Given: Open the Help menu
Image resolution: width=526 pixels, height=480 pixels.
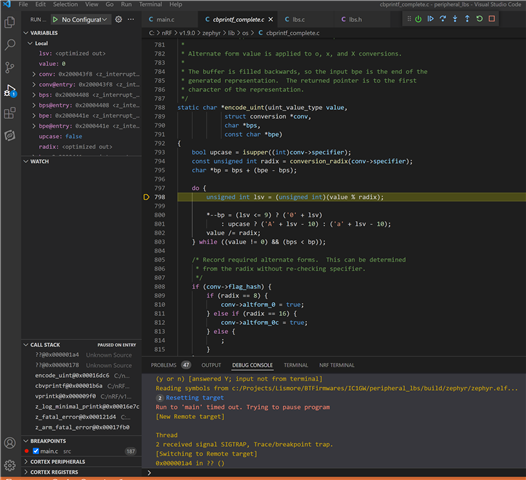Looking at the screenshot, I should click(x=175, y=4).
